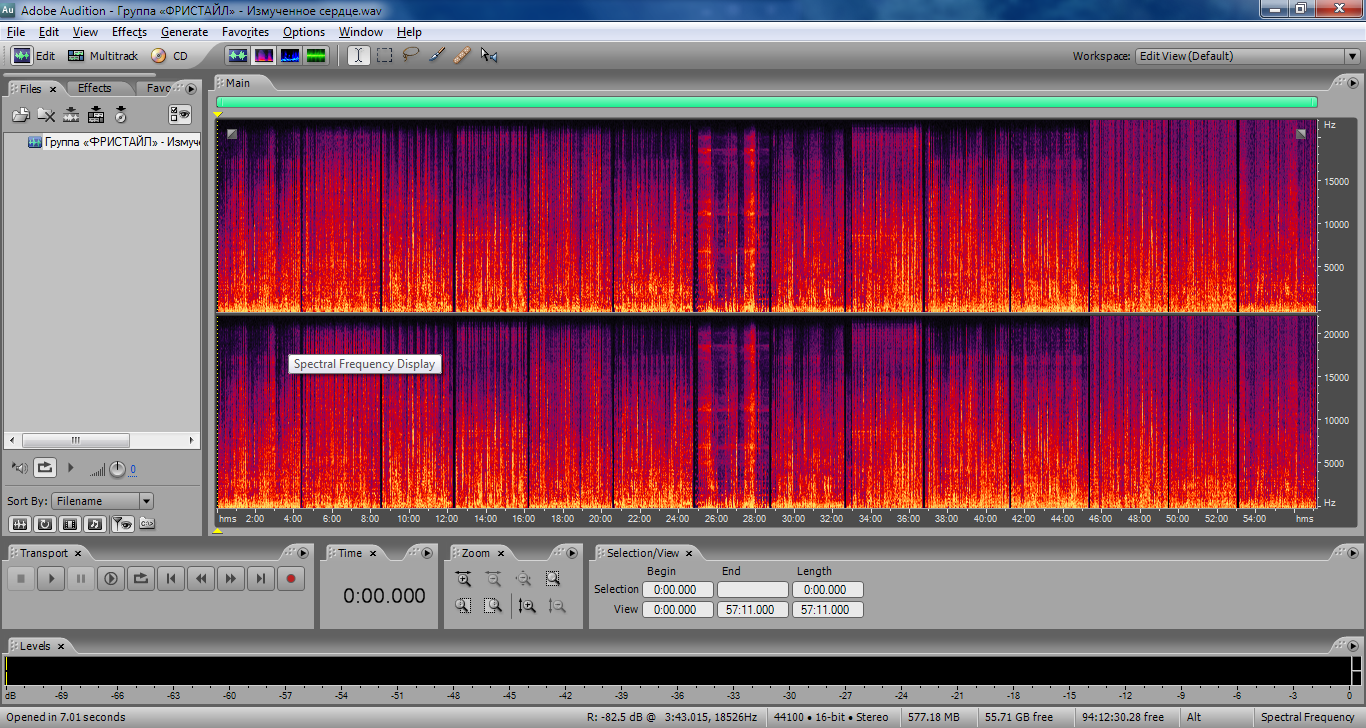The image size is (1366, 728).
Task: Switch to Edit view button
Action: 34,56
